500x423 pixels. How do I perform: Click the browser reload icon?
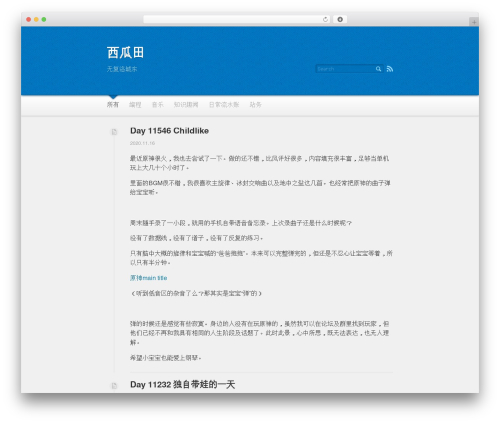click(x=325, y=19)
